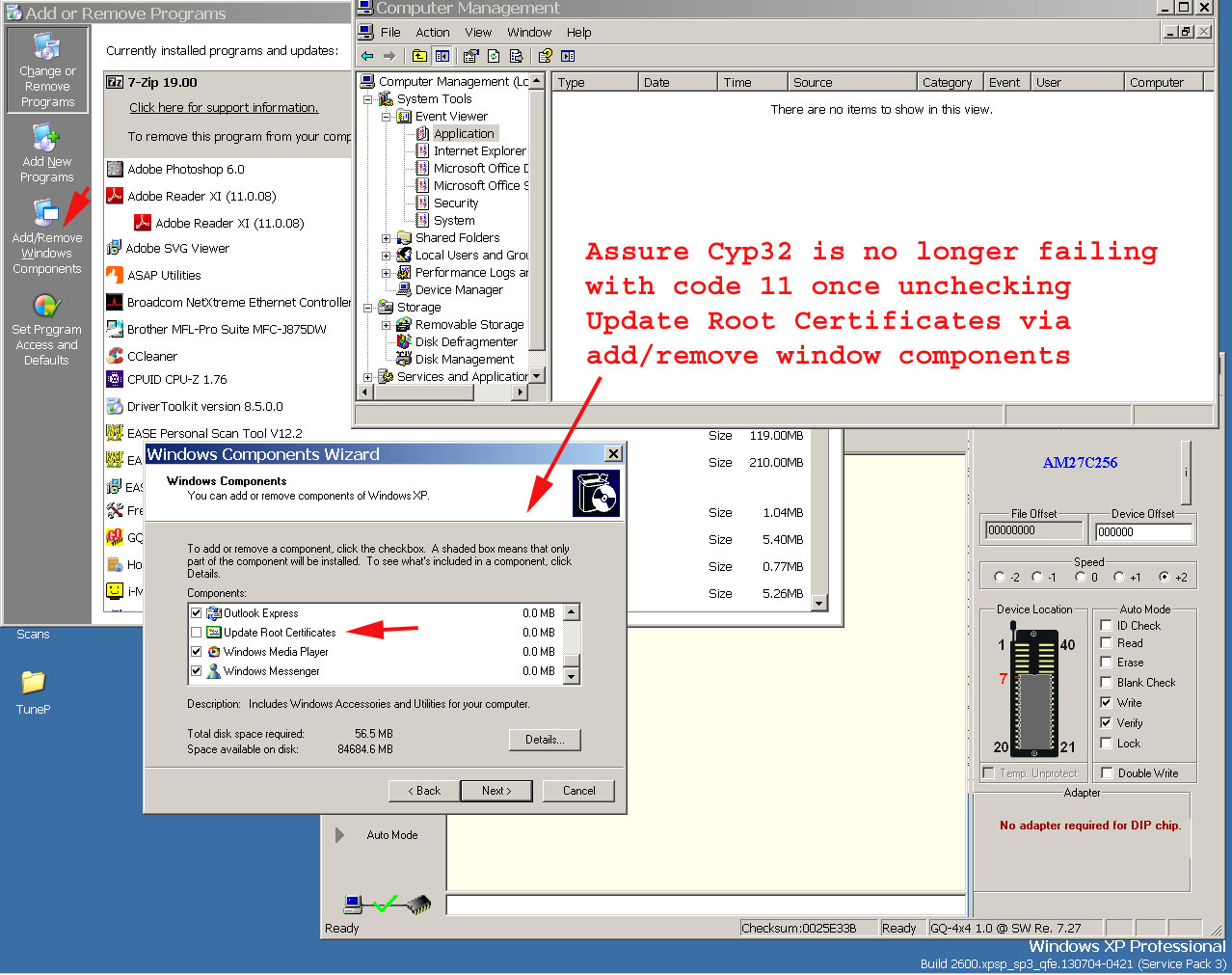The width and height of the screenshot is (1232, 975).
Task: Collapse the System Tools tree node
Action: pos(367,99)
